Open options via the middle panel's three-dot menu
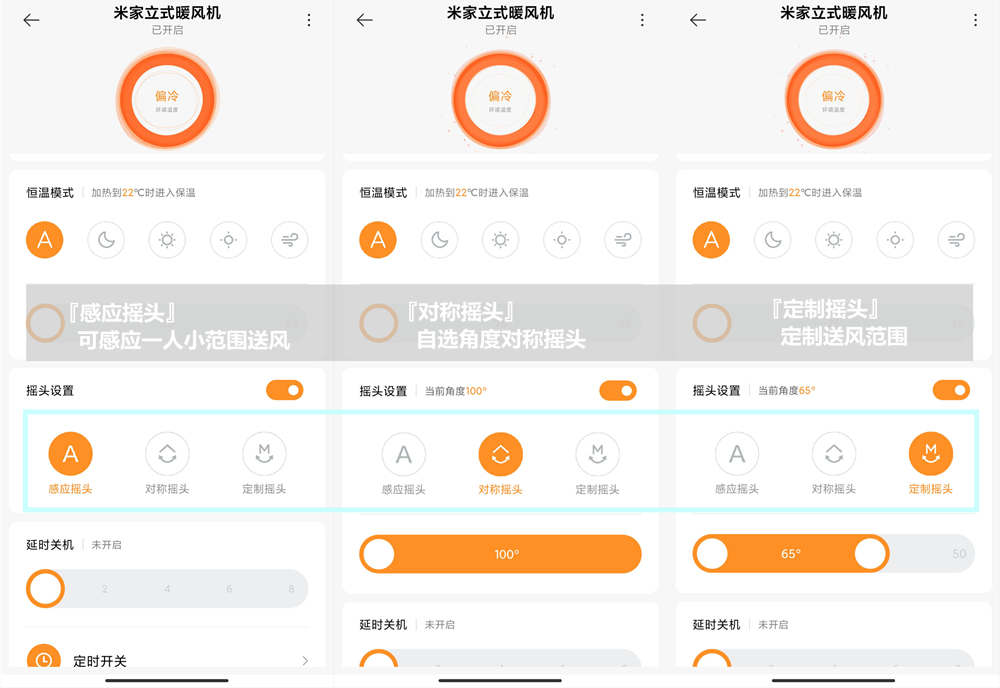The height and width of the screenshot is (688, 1000). pyautogui.click(x=642, y=19)
